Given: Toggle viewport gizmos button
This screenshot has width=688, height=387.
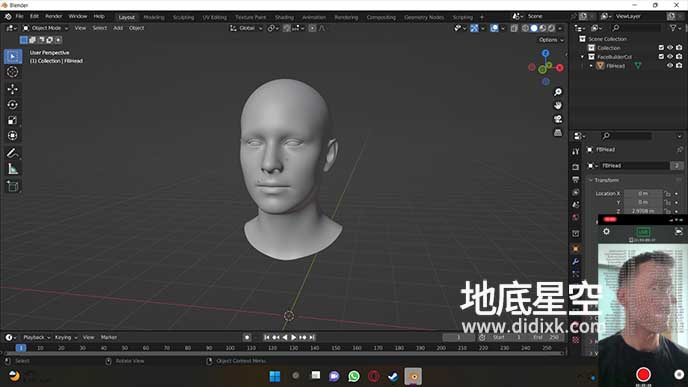Looking at the screenshot, I should pos(474,28).
